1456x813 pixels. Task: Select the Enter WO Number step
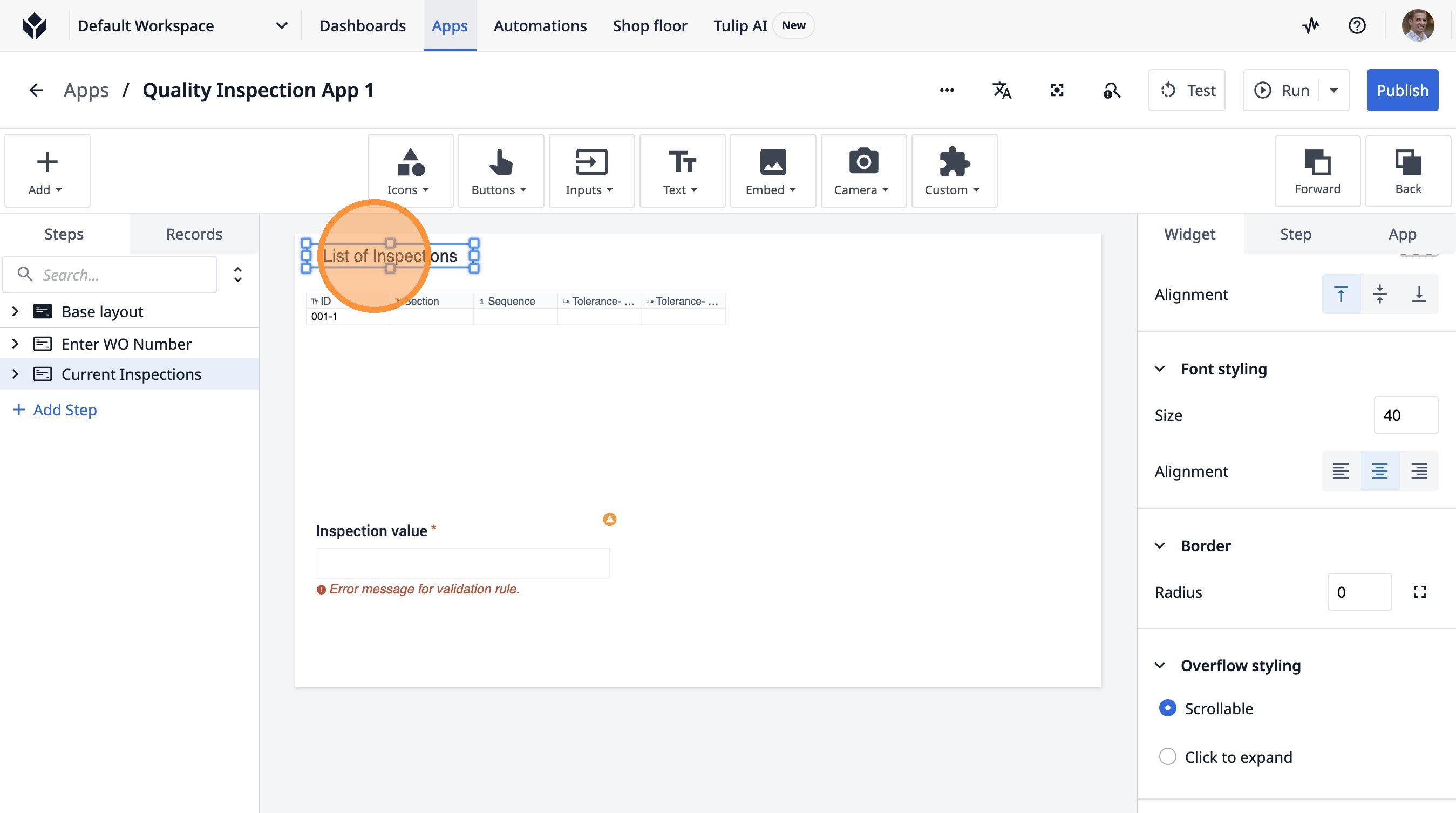coord(126,344)
